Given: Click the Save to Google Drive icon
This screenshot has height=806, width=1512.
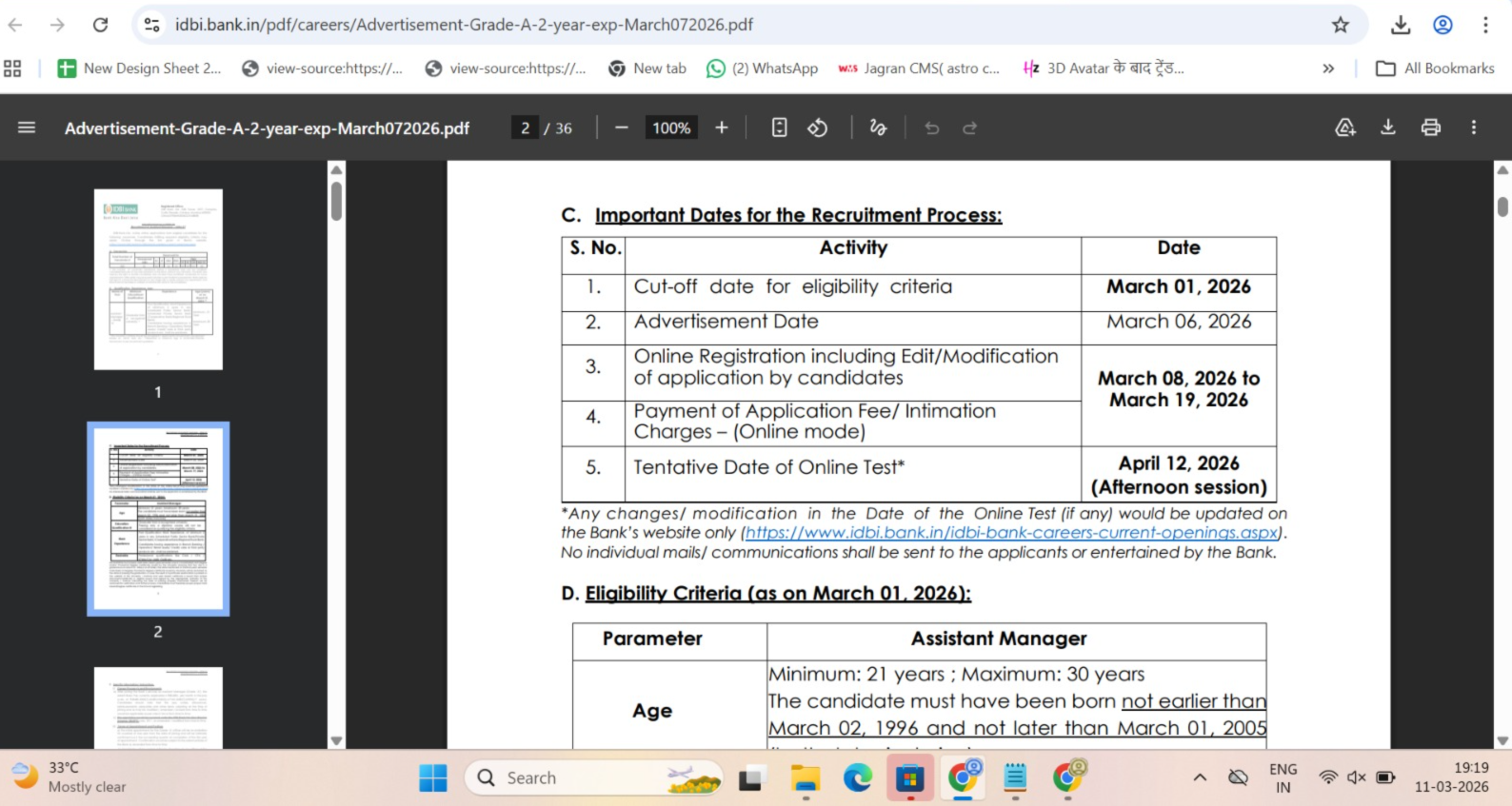Looking at the screenshot, I should [x=1345, y=128].
